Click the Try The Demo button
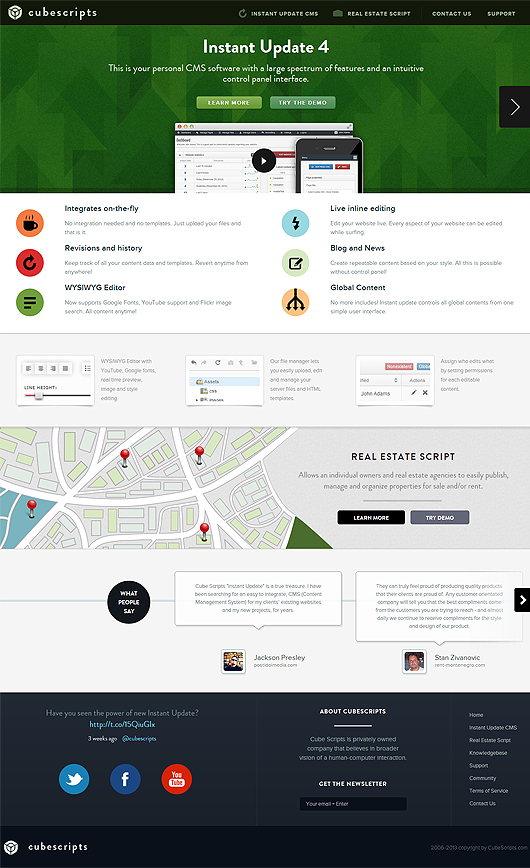This screenshot has width=530, height=868. (x=302, y=102)
